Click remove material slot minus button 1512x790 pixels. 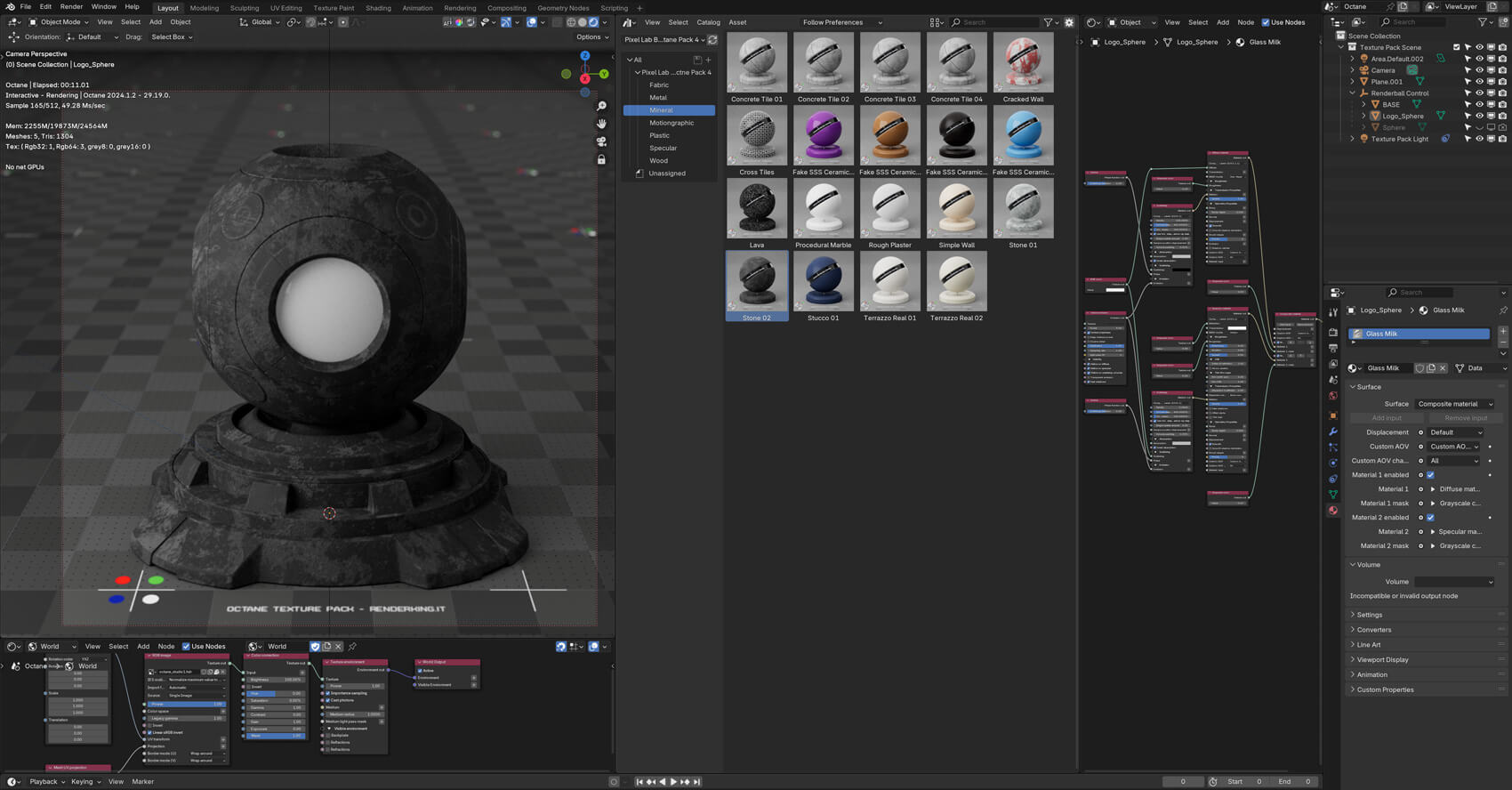click(x=1503, y=342)
